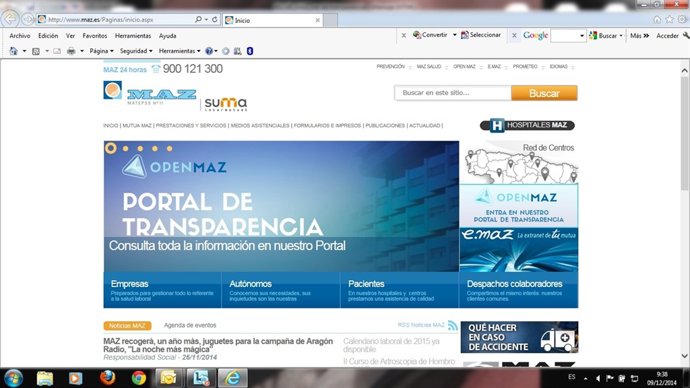690x388 pixels.
Task: Click the command bar Home icon
Action: coord(13,51)
